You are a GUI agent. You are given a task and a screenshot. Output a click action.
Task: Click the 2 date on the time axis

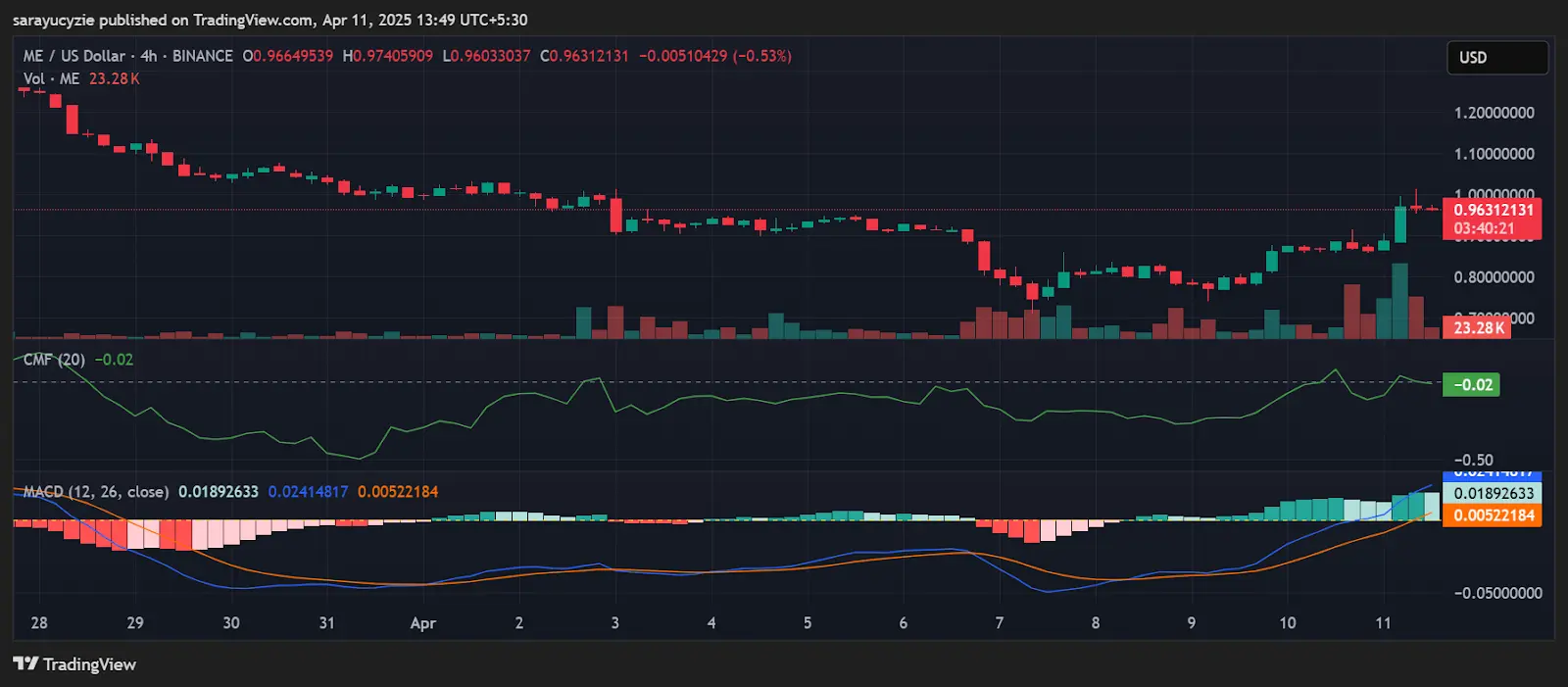(x=519, y=623)
